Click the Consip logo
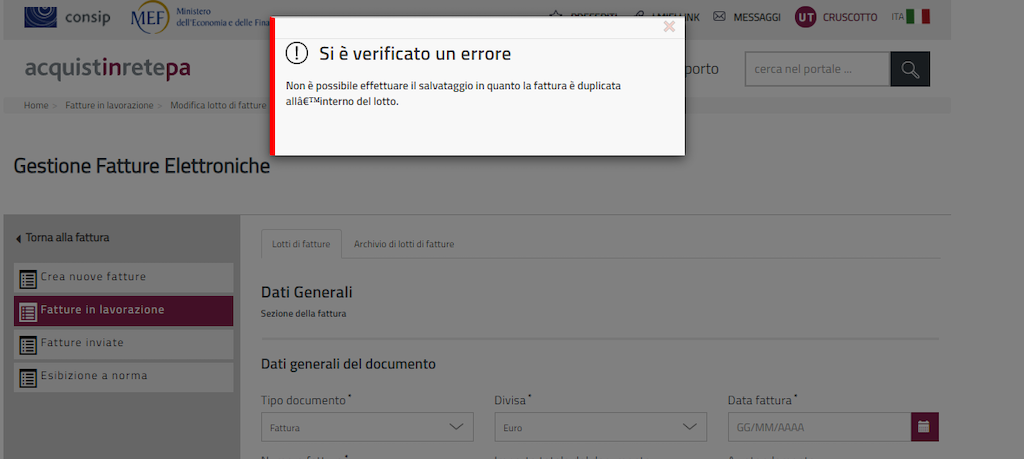The image size is (1024, 459). click(x=68, y=16)
